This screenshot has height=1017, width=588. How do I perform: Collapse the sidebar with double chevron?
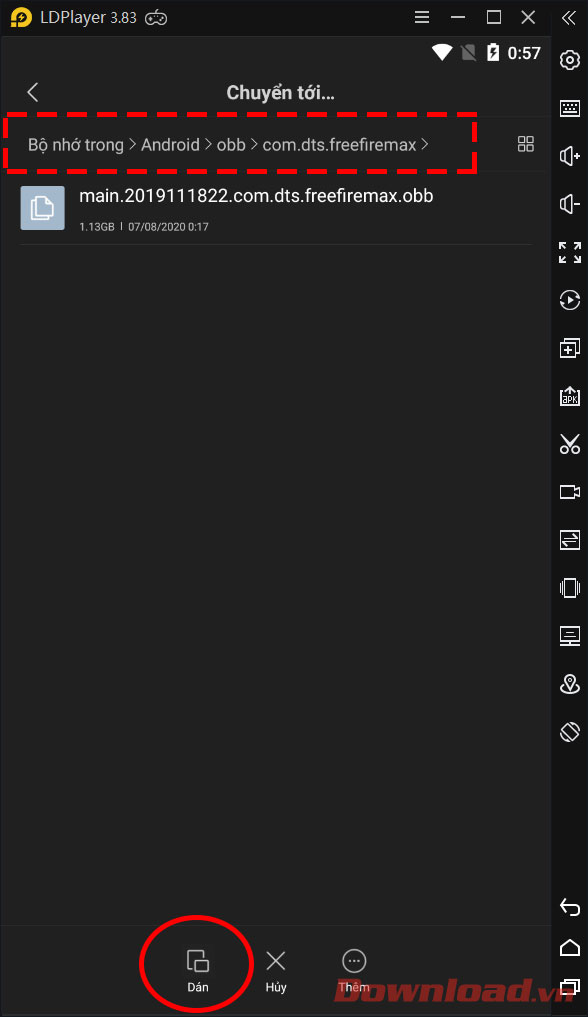(569, 18)
